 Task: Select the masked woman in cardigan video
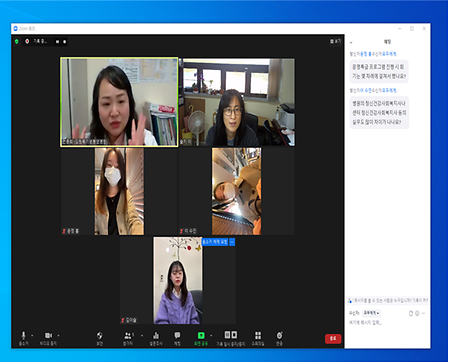(119, 191)
